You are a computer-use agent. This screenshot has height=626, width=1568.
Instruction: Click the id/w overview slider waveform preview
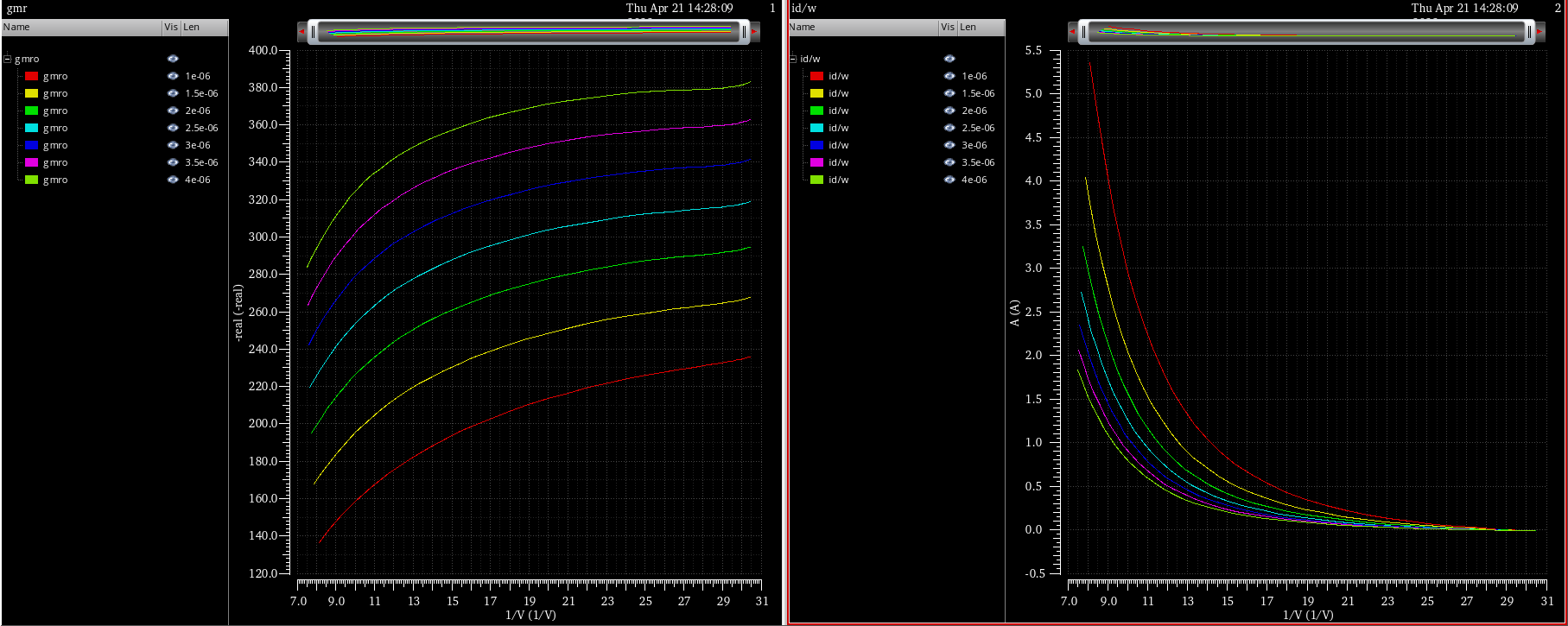pyautogui.click(x=1306, y=32)
